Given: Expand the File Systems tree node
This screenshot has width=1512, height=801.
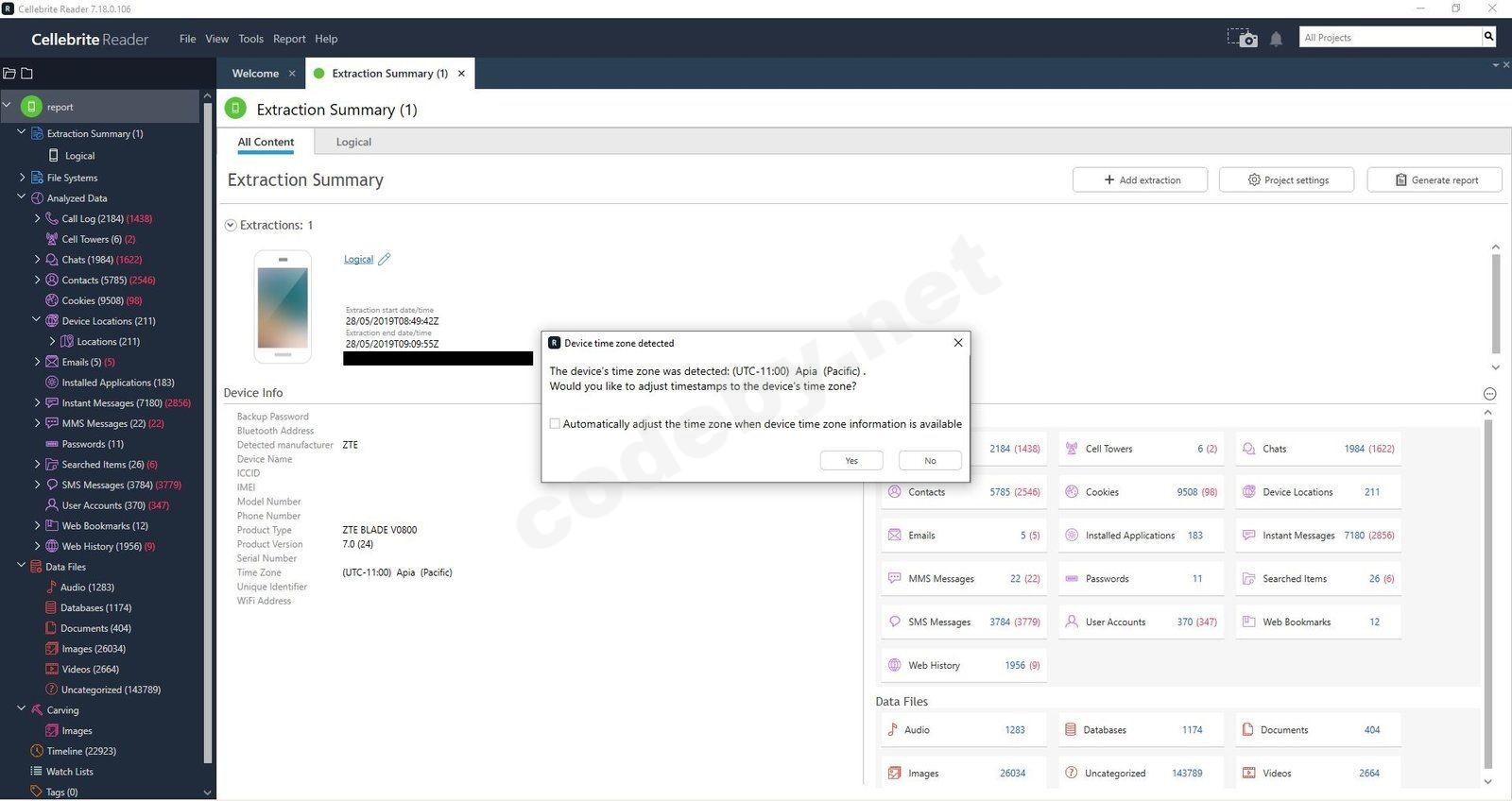Looking at the screenshot, I should [21, 177].
